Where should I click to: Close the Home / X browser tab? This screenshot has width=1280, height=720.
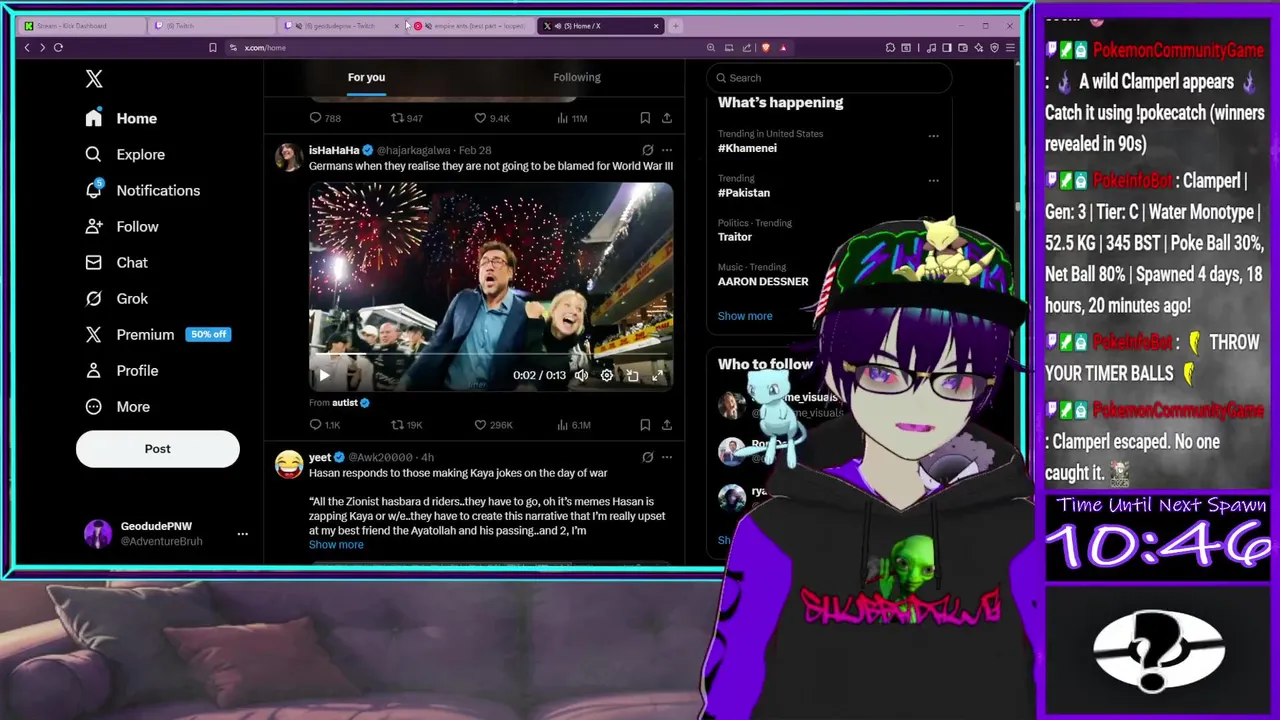pos(656,26)
